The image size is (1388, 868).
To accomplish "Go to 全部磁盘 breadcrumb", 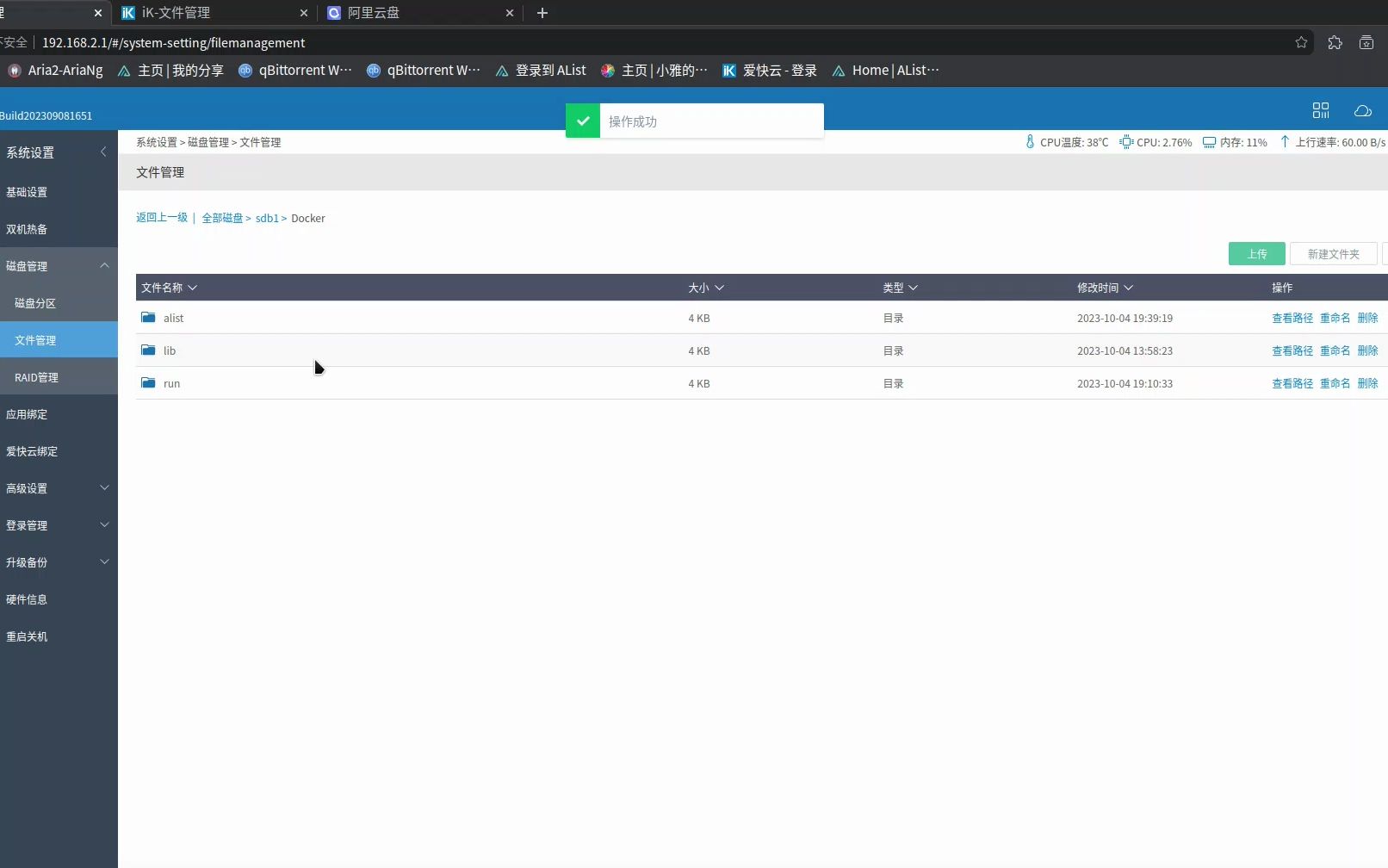I will tap(222, 218).
